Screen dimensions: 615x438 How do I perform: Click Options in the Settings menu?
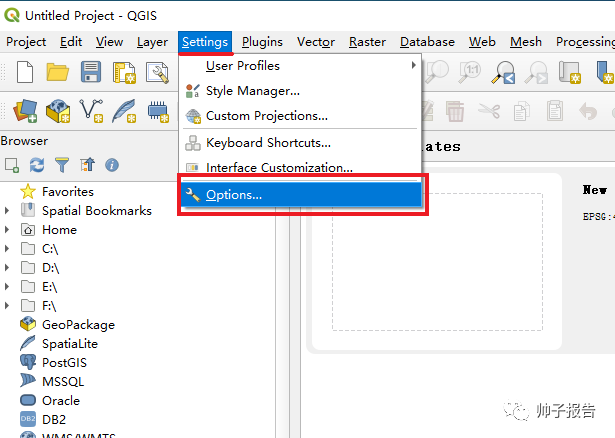pos(300,194)
